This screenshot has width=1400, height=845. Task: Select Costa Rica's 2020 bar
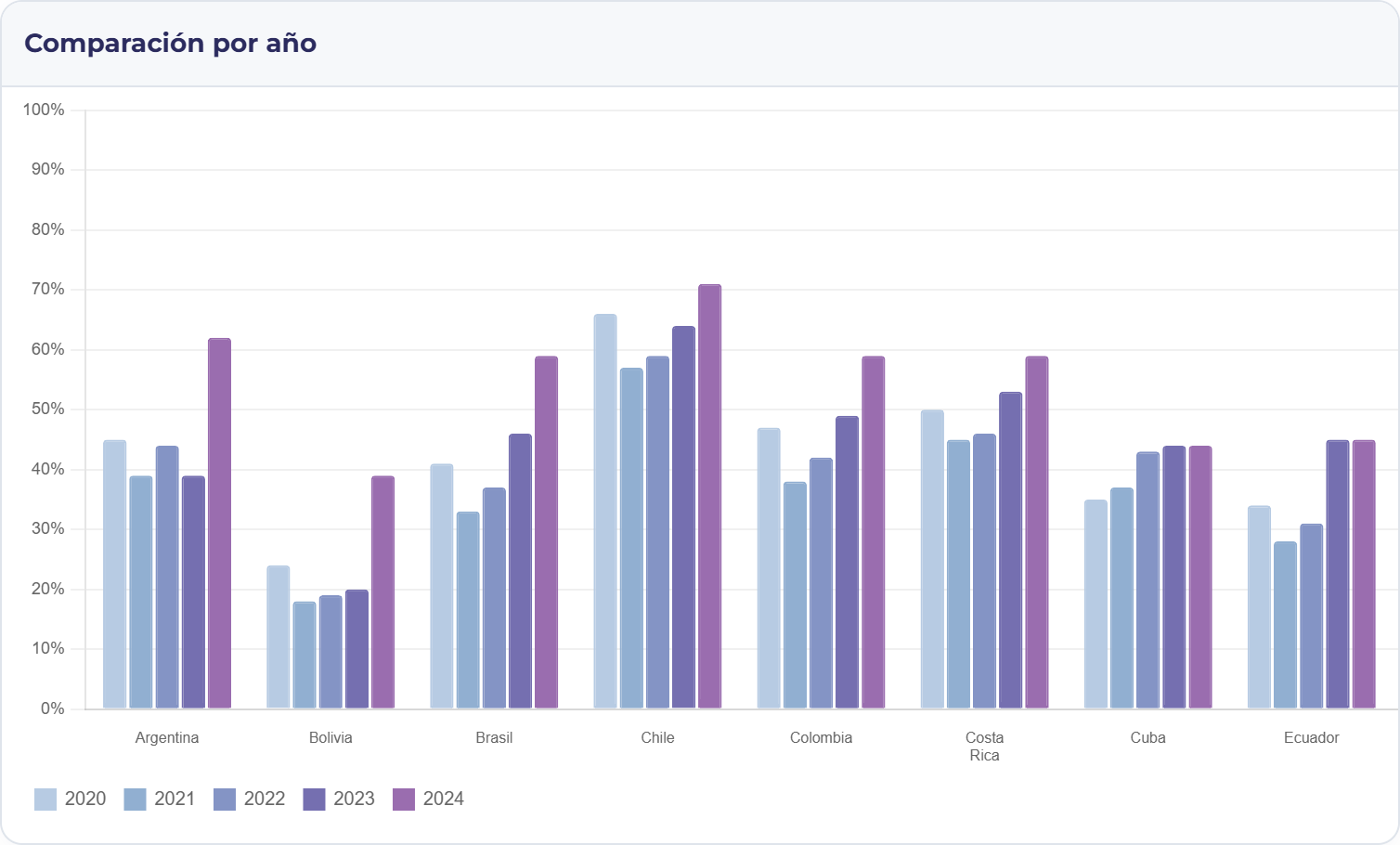pyautogui.click(x=932, y=560)
